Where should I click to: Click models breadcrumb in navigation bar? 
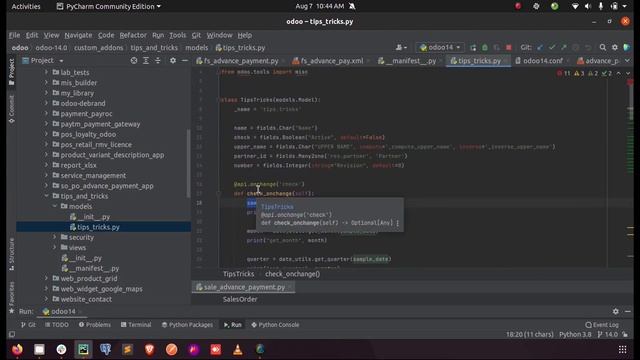(197, 48)
